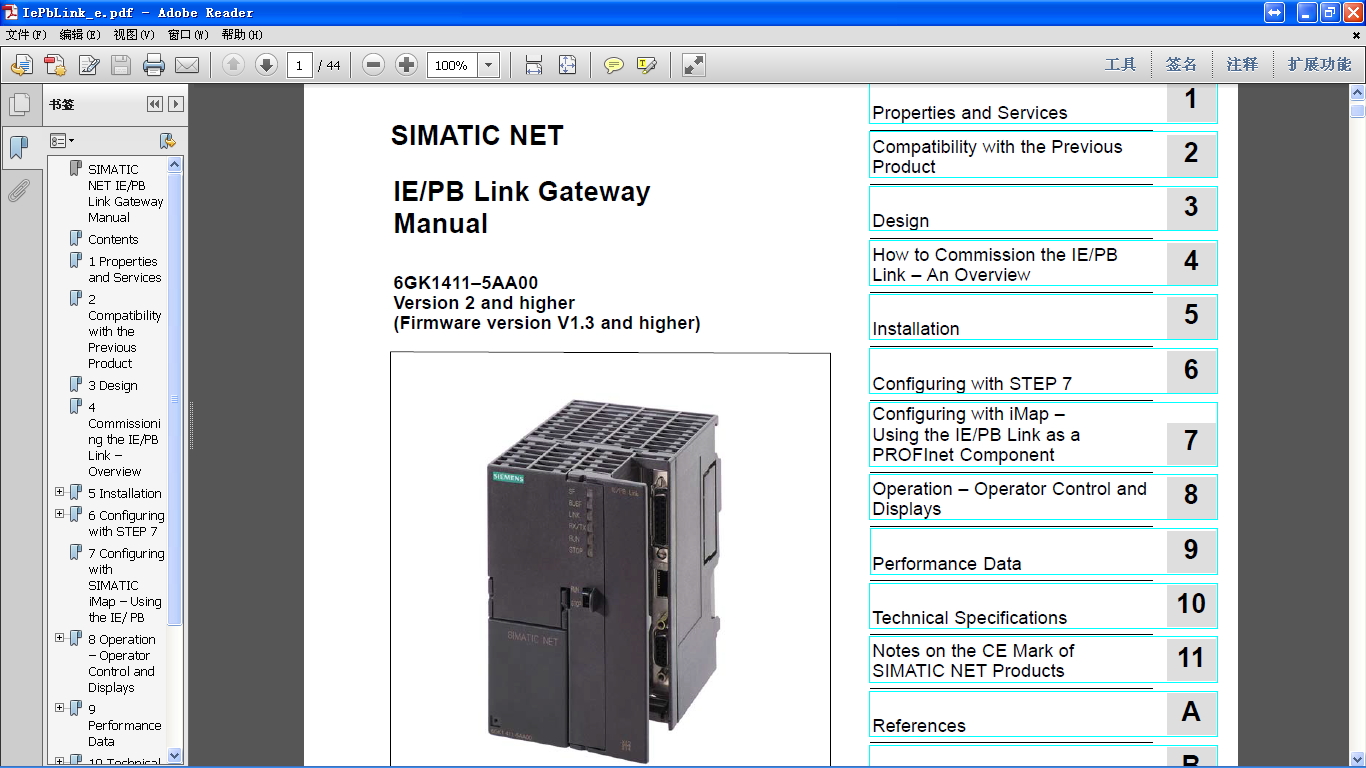
Task: Click the fit one full page icon
Action: click(x=567, y=65)
